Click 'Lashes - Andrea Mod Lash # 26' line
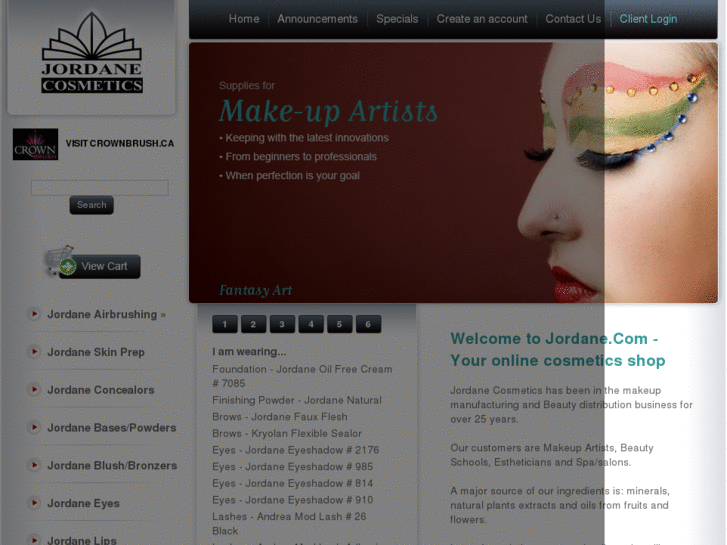This screenshot has height=545, width=727. coord(289,524)
